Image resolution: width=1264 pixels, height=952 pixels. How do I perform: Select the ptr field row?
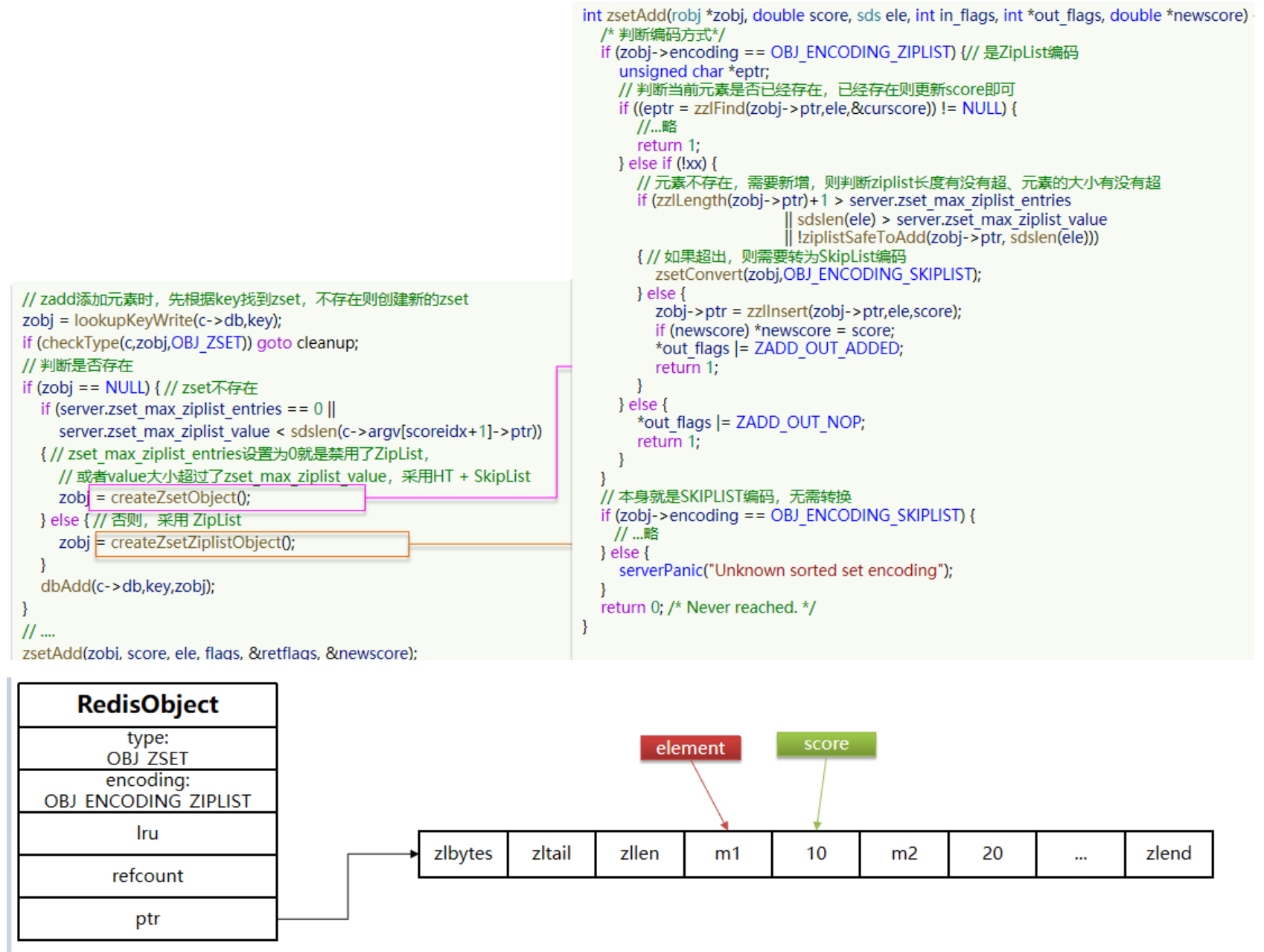(147, 919)
